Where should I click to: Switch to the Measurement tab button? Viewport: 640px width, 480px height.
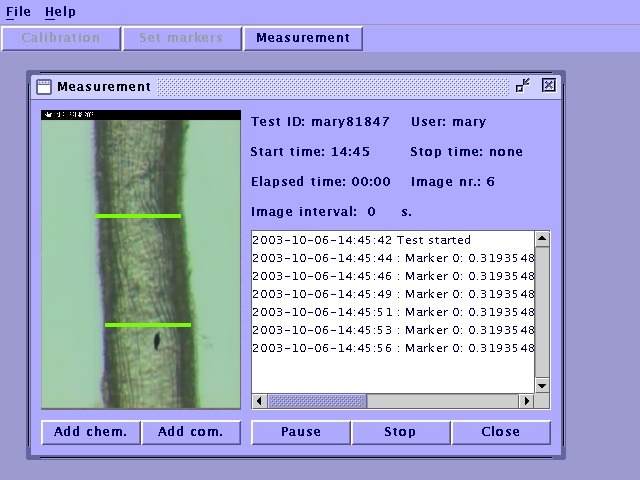coord(303,38)
